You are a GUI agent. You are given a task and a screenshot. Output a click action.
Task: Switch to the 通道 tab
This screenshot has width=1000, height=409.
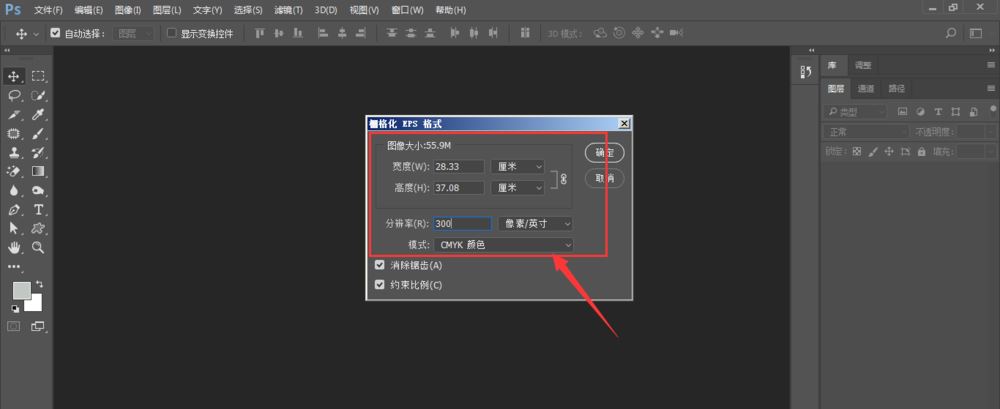[865, 89]
